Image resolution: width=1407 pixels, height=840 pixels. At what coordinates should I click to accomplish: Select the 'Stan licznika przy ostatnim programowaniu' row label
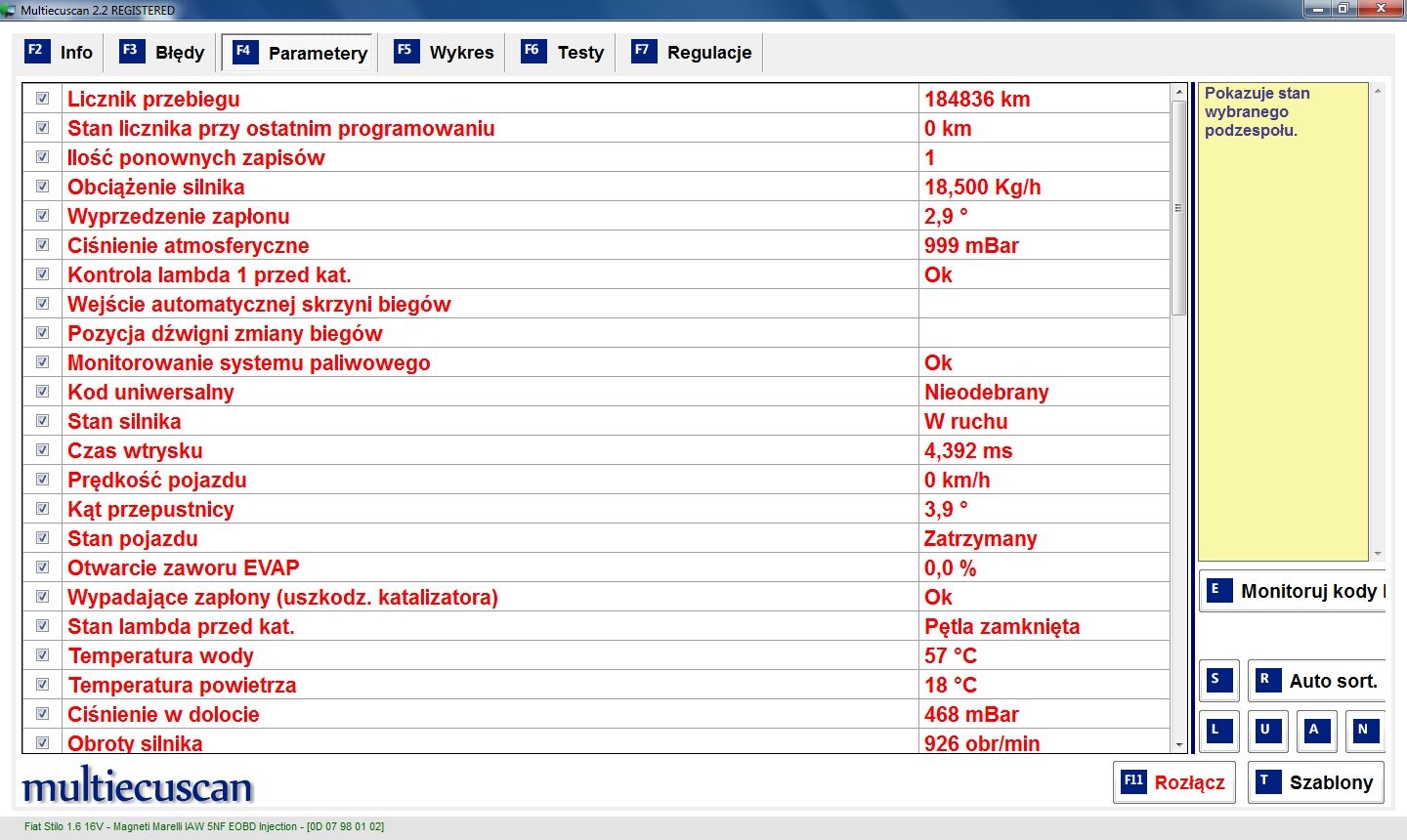[x=281, y=128]
